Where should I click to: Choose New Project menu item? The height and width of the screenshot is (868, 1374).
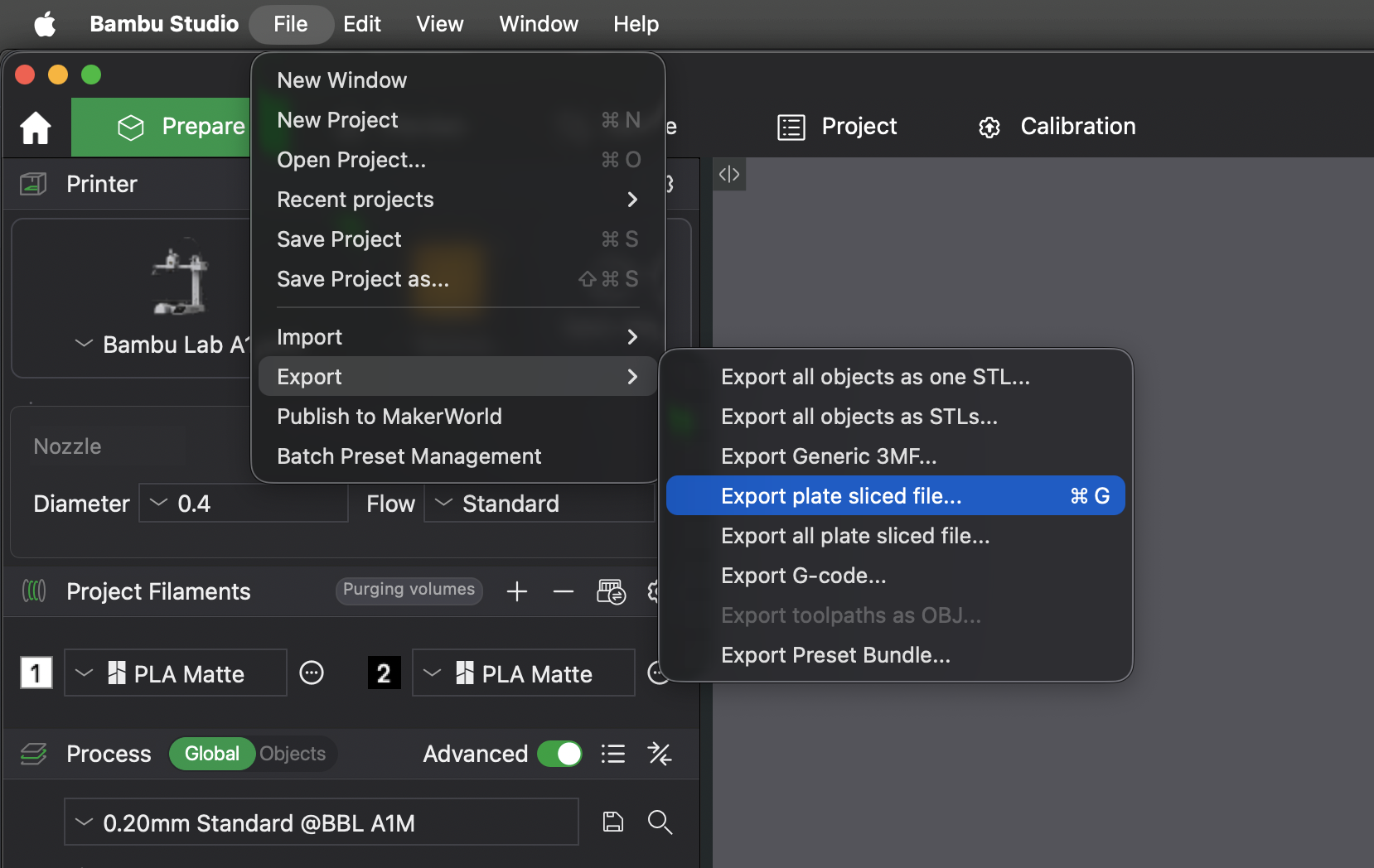[458, 120]
